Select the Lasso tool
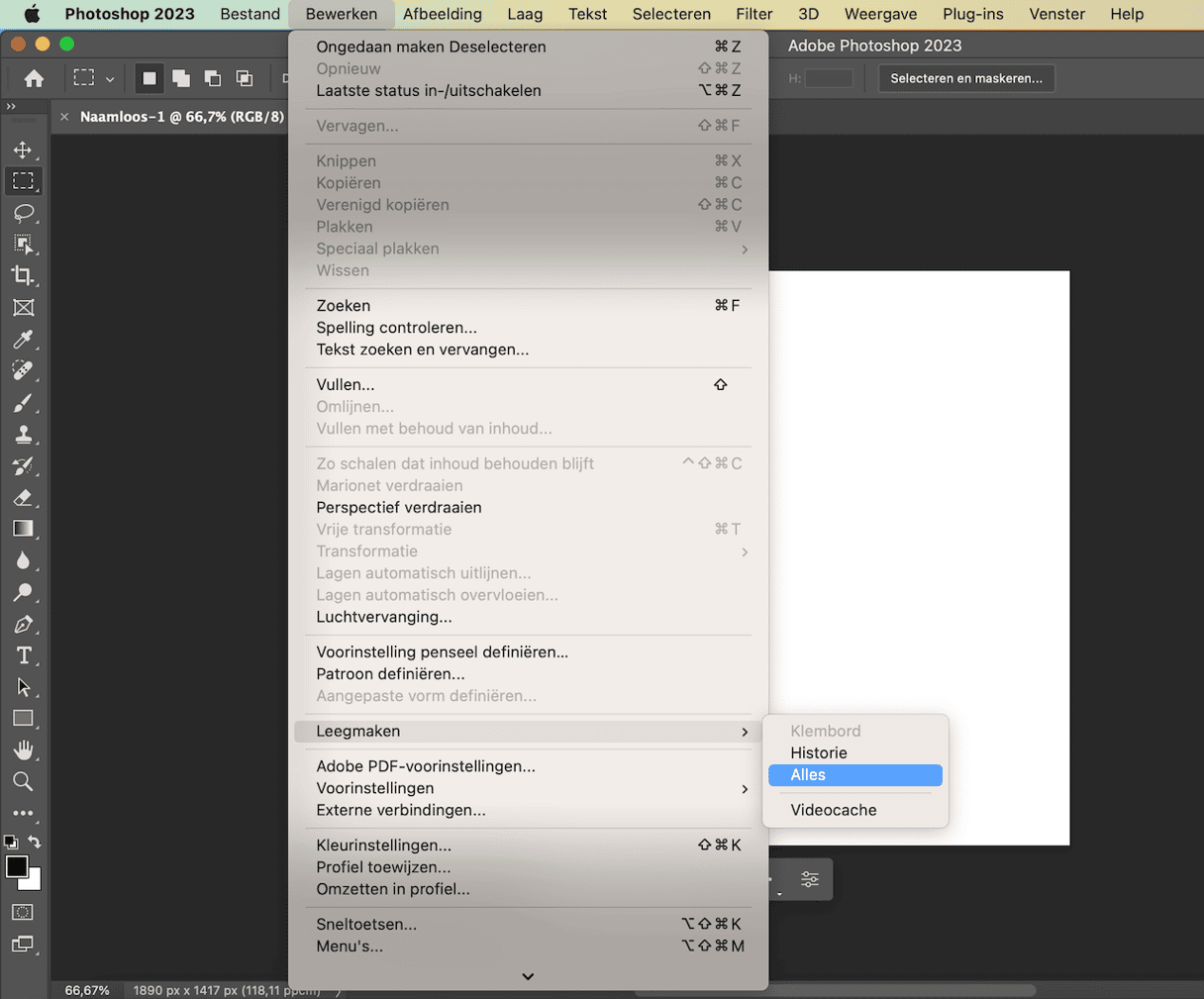The height and width of the screenshot is (999, 1204). click(x=23, y=213)
